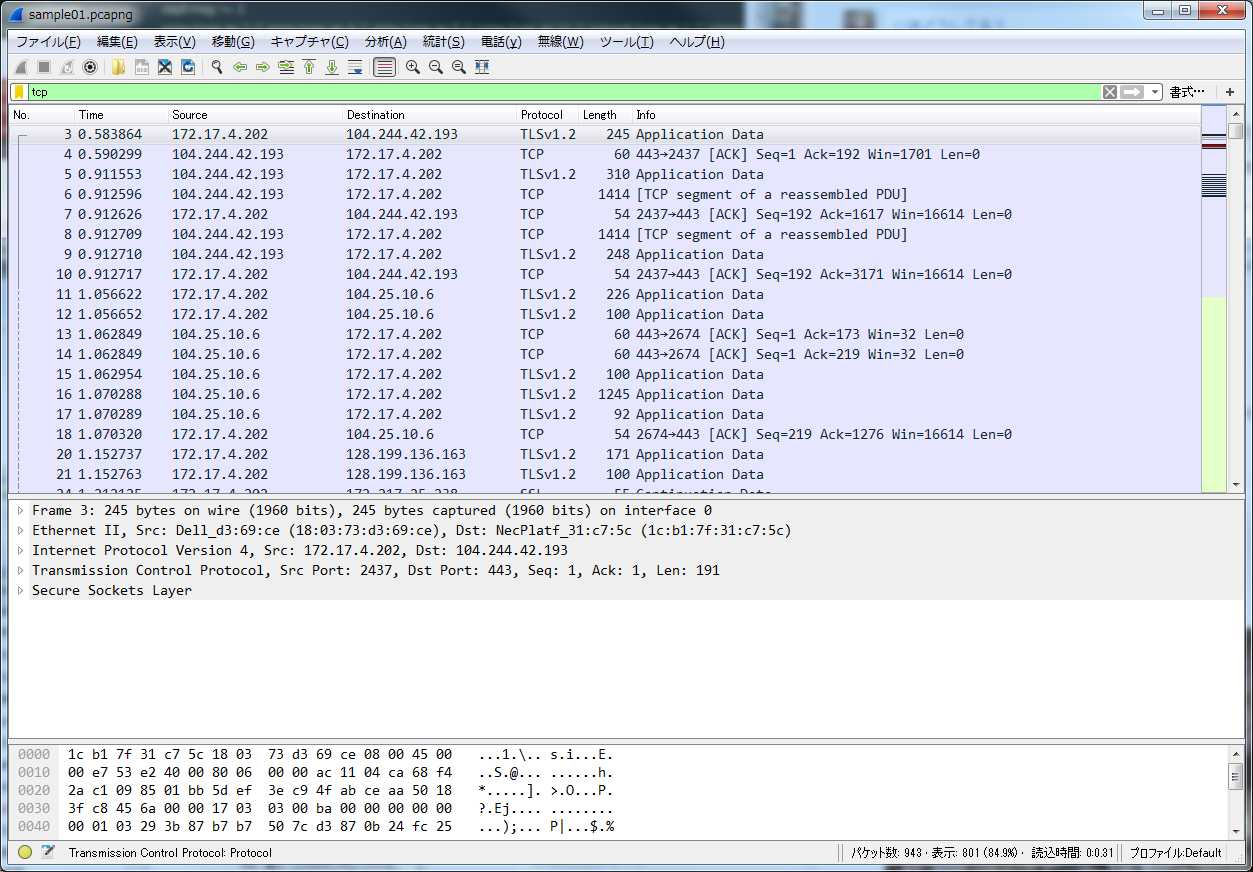Sort by the Source column header
The width and height of the screenshot is (1253, 872).
(254, 115)
